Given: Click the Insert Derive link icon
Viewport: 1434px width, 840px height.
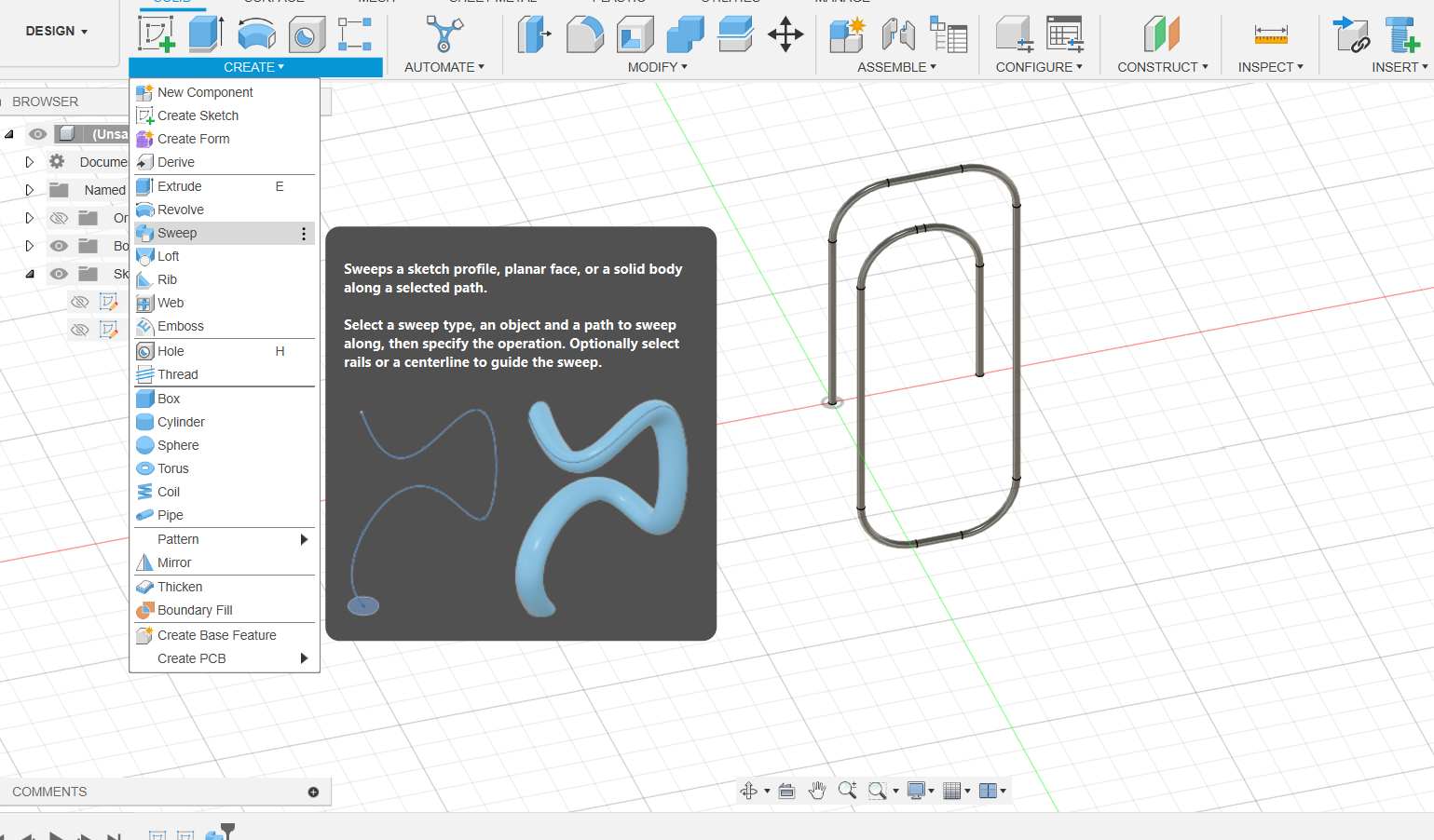Looking at the screenshot, I should (1351, 34).
